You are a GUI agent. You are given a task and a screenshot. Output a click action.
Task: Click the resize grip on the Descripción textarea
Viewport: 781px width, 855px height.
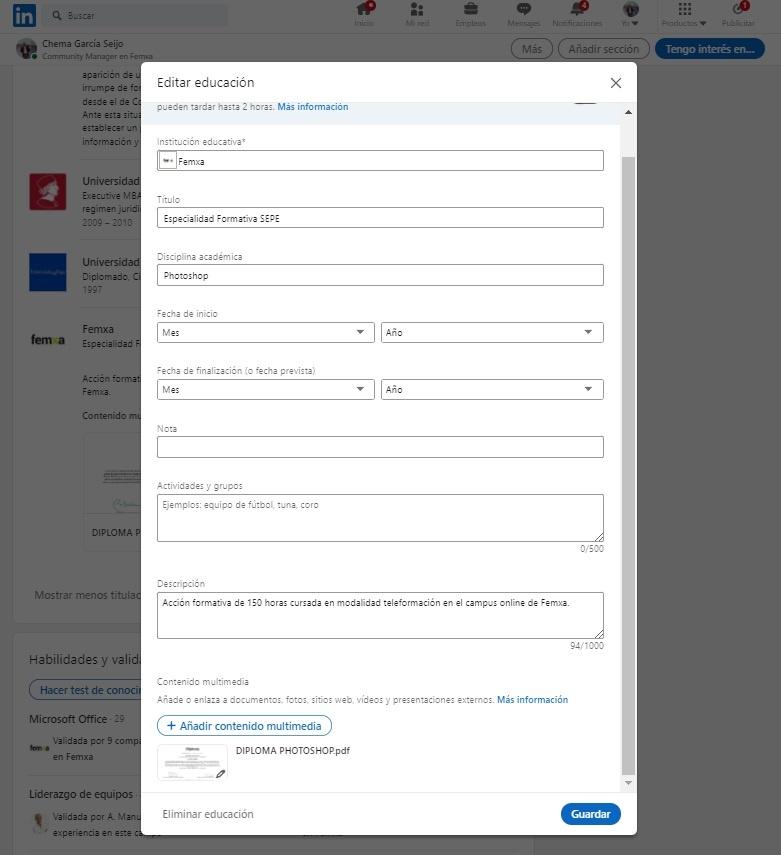[599, 634]
